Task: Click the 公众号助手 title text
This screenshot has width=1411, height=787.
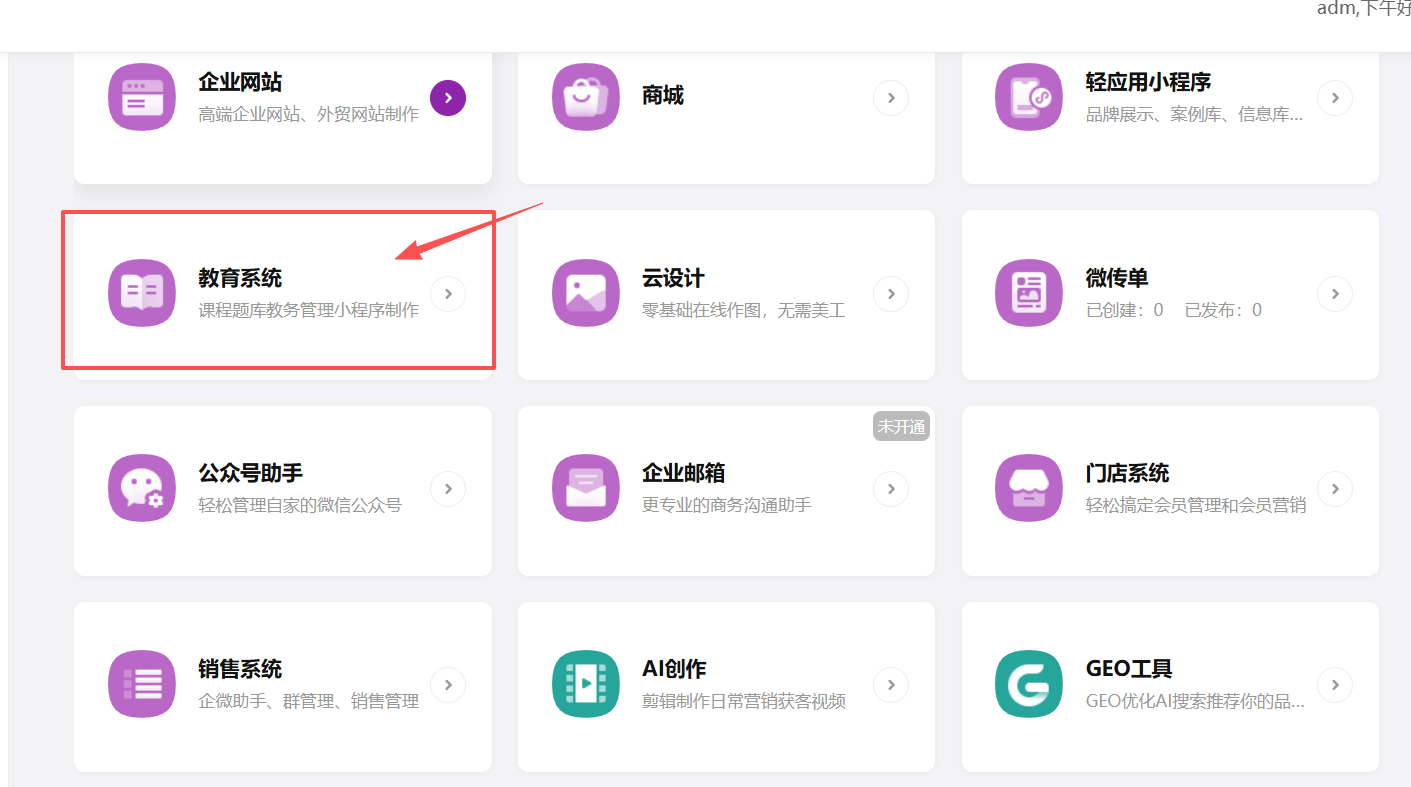Action: click(251, 473)
